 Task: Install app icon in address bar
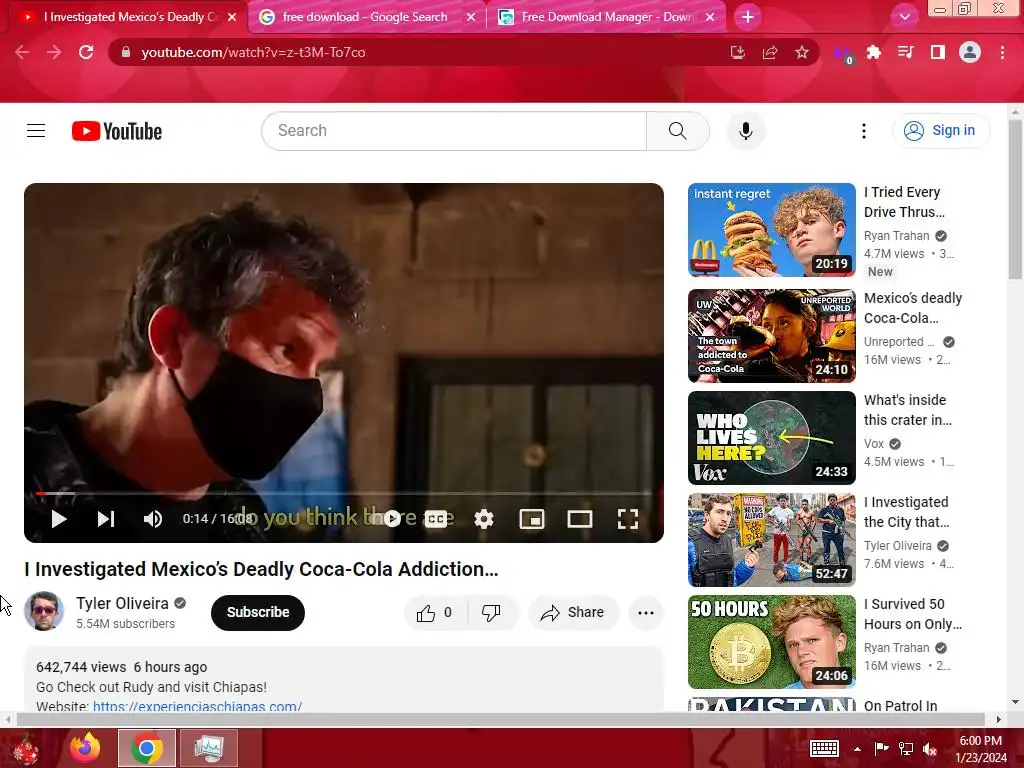(738, 52)
